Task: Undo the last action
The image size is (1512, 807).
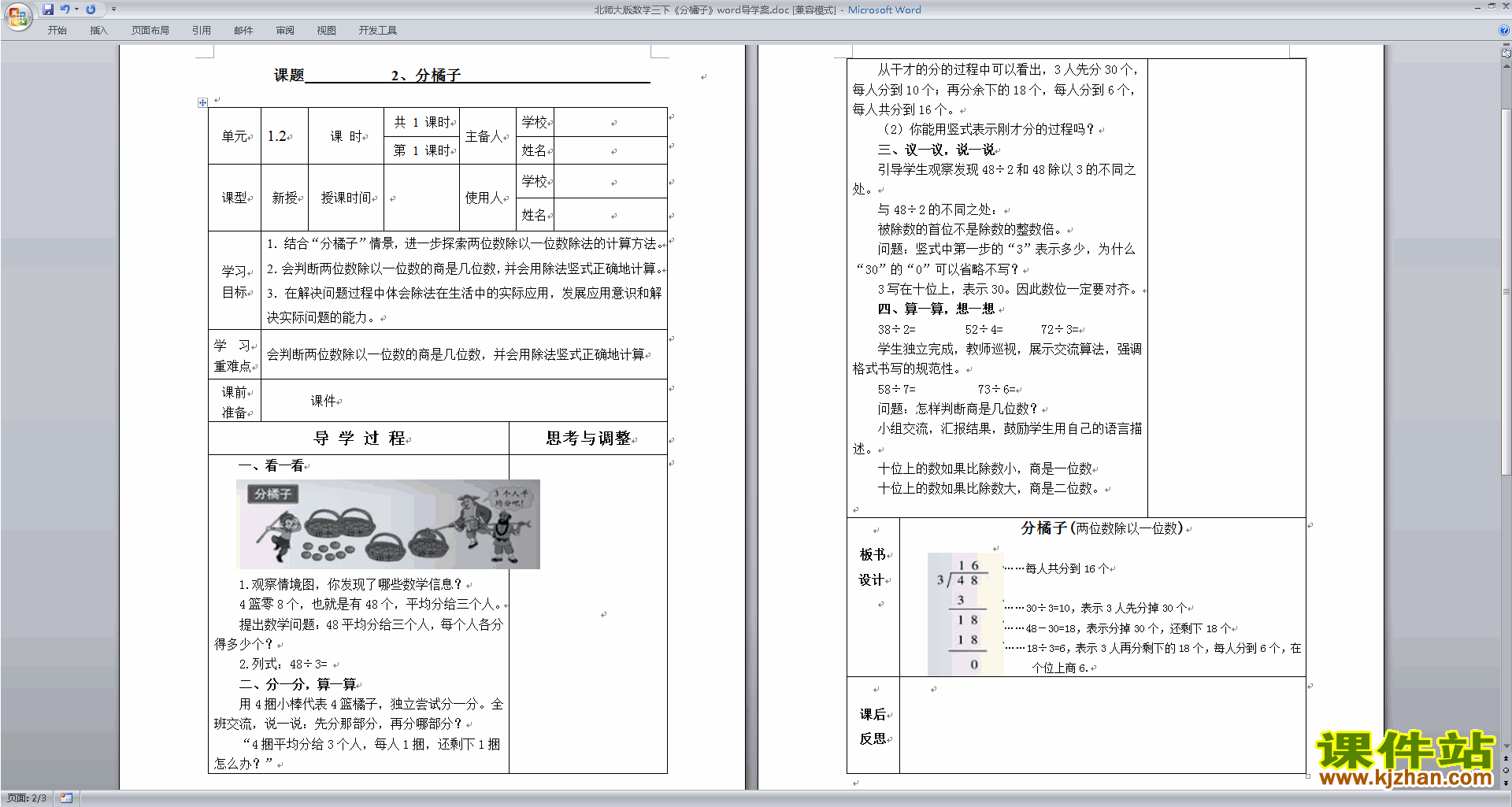Action: click(x=65, y=9)
